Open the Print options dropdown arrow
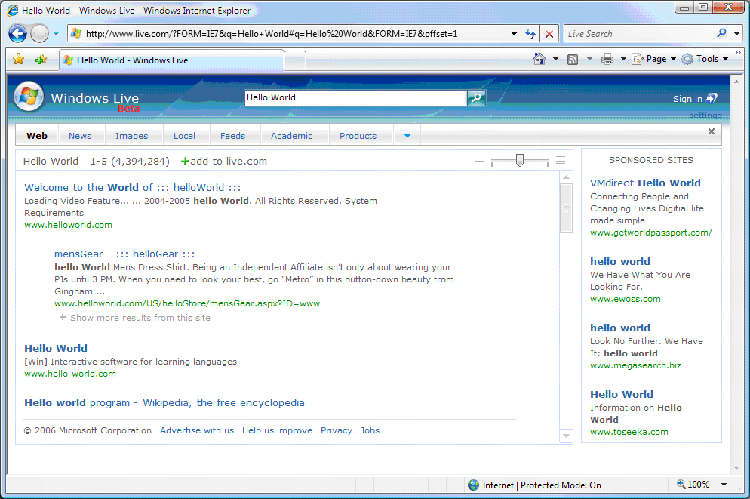 pyautogui.click(x=623, y=59)
